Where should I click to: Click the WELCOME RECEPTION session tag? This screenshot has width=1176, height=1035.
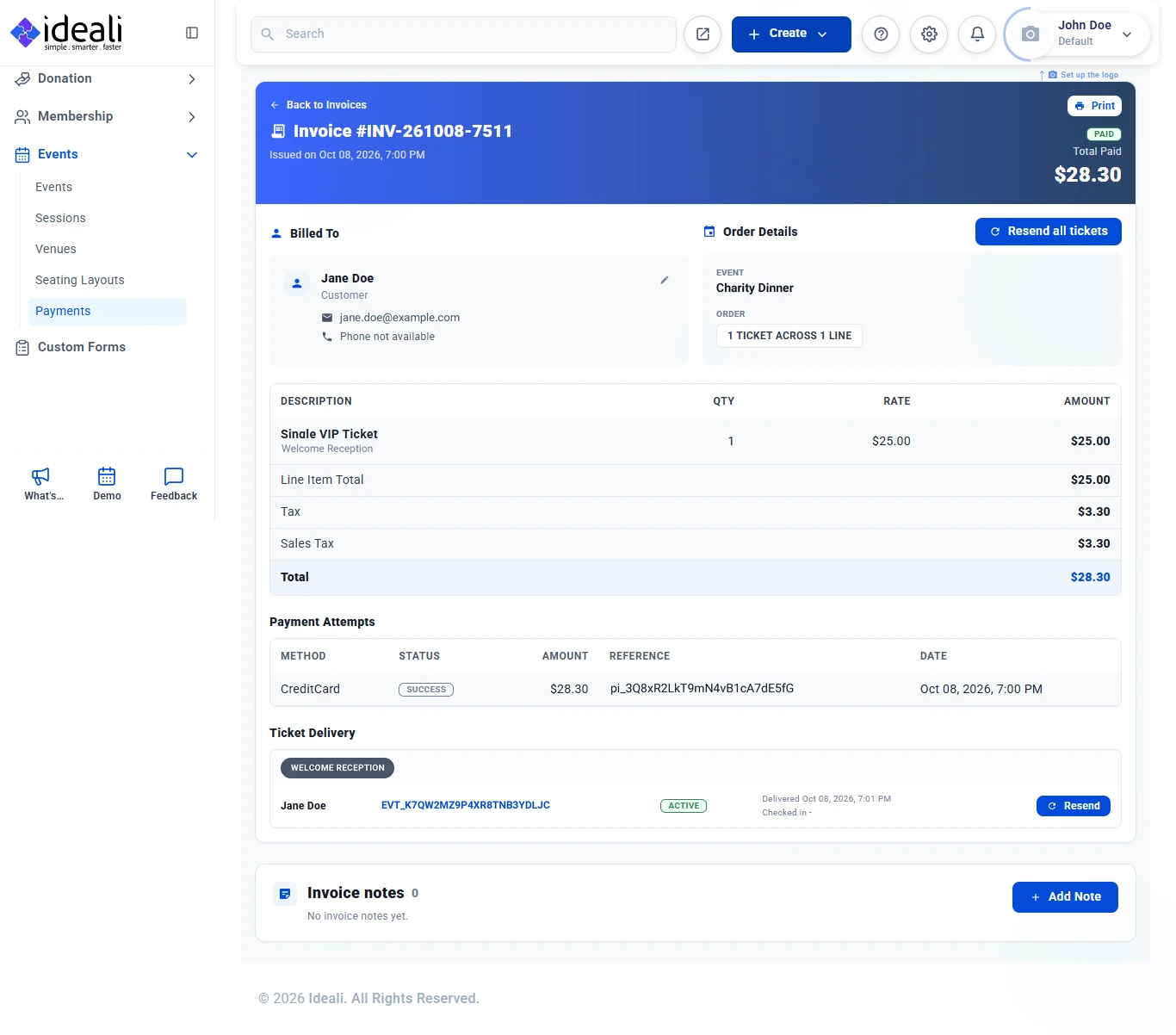pyautogui.click(x=337, y=768)
